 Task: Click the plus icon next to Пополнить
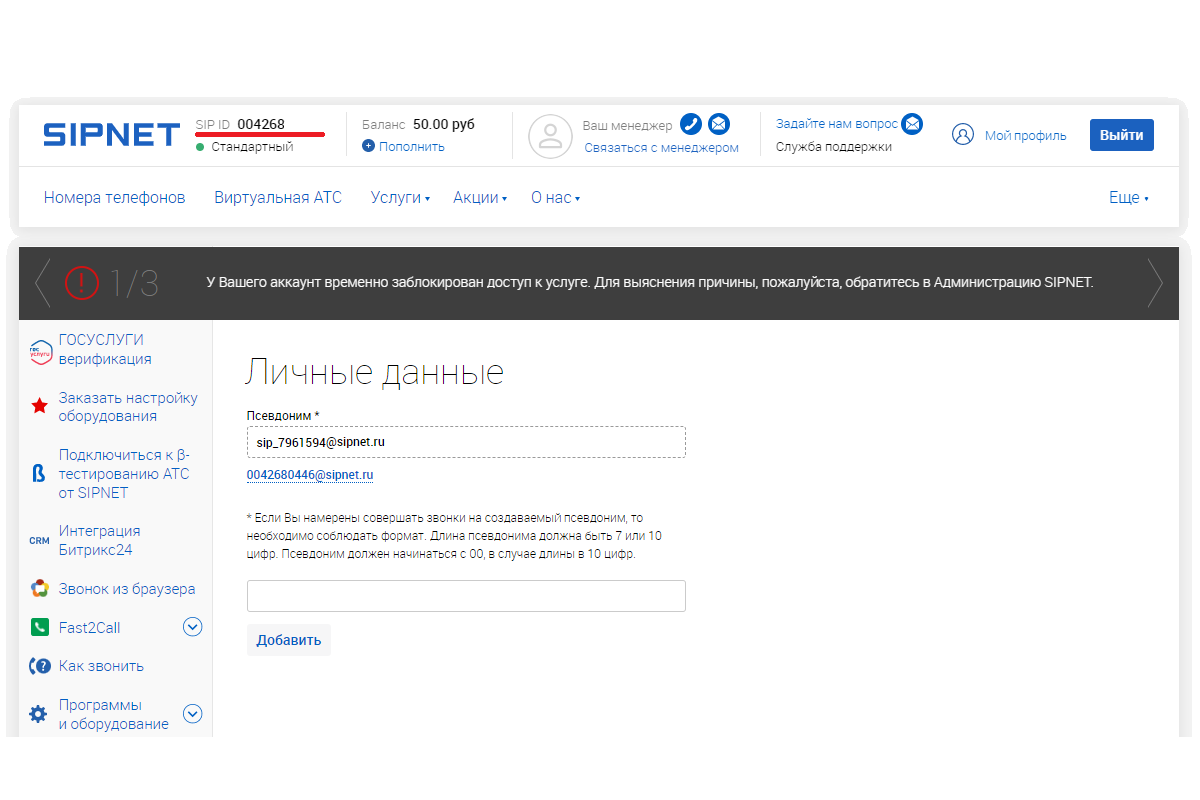368,146
